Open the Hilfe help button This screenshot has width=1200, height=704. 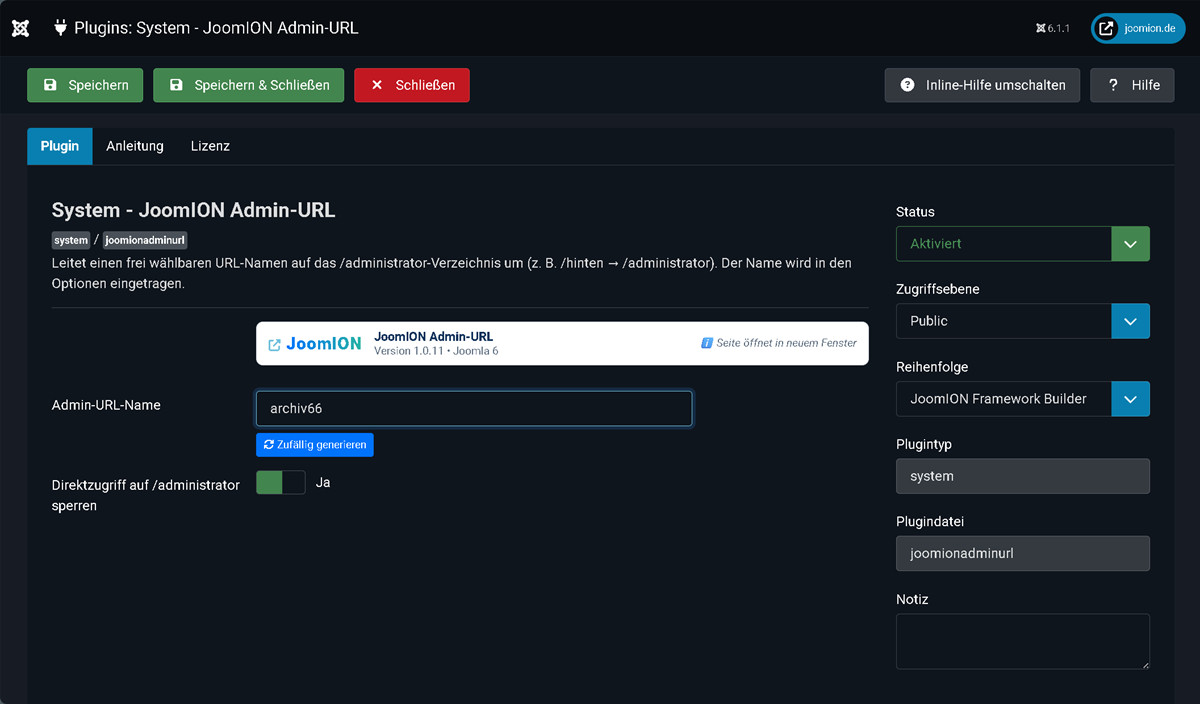pyautogui.click(x=1132, y=85)
